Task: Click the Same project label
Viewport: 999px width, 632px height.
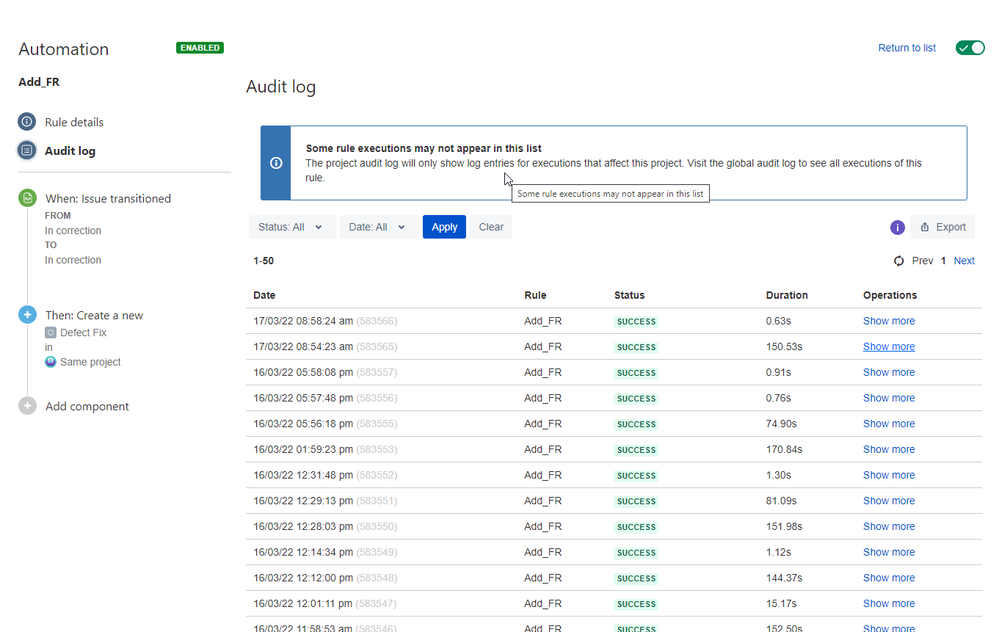Action: pyautogui.click(x=90, y=362)
